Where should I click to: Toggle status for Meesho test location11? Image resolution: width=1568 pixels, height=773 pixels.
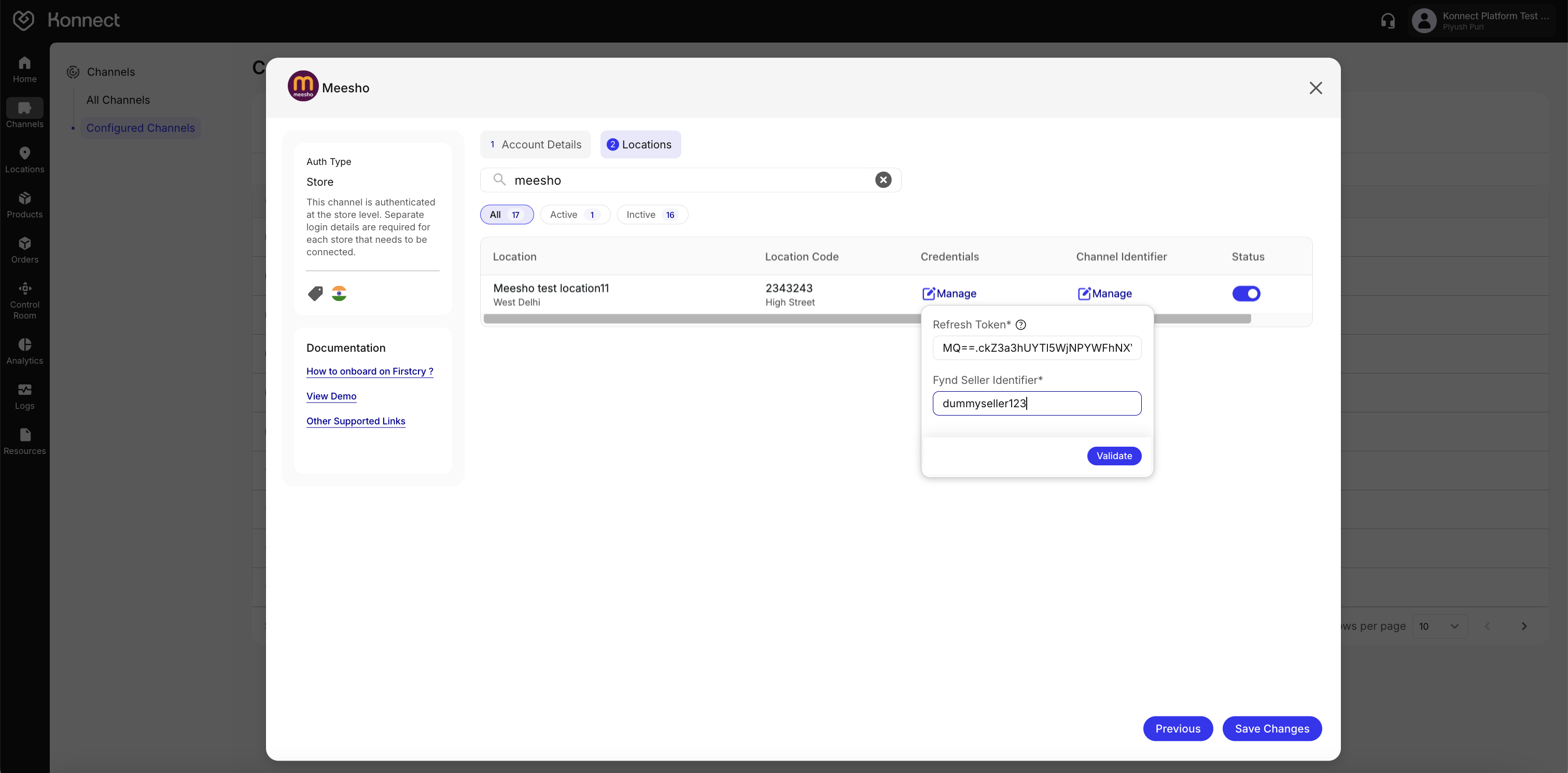tap(1246, 294)
